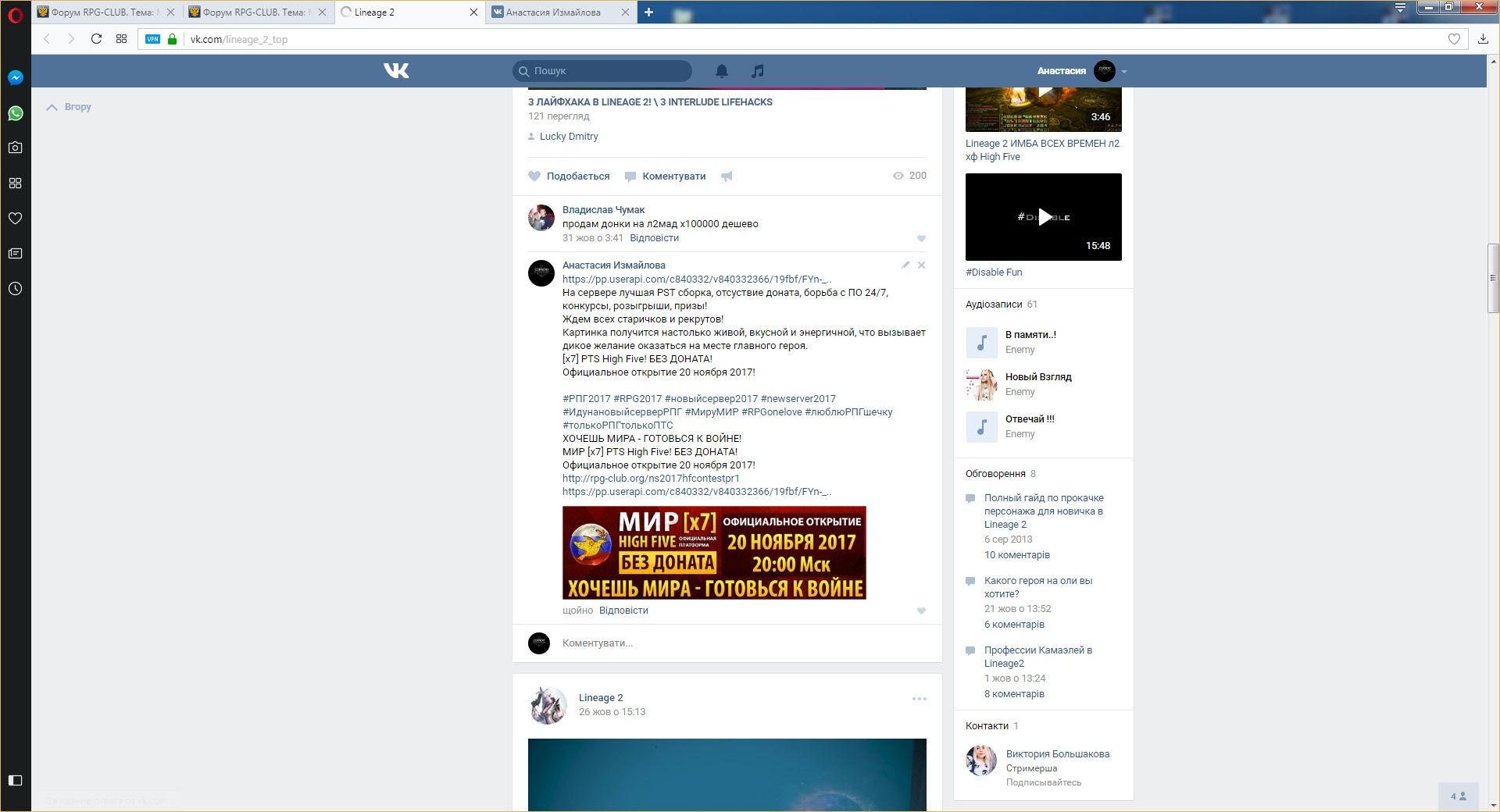Like the post with Подобається
The width and height of the screenshot is (1500, 812).
tap(569, 176)
